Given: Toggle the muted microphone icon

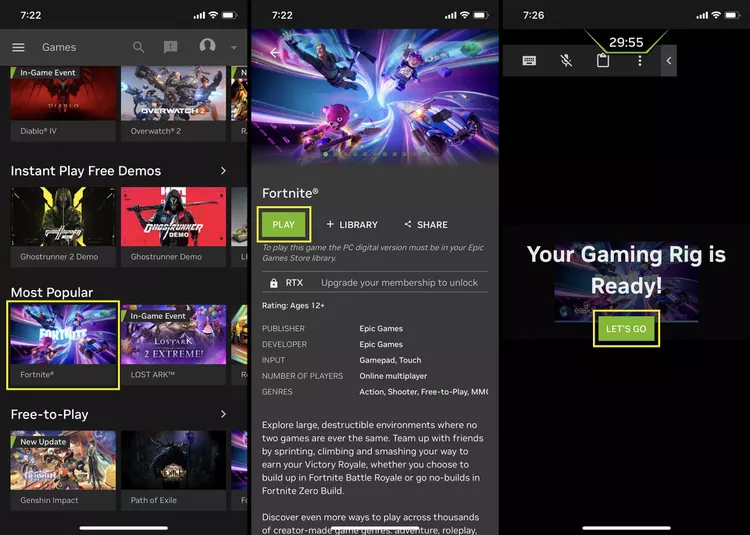Looking at the screenshot, I should click(566, 61).
